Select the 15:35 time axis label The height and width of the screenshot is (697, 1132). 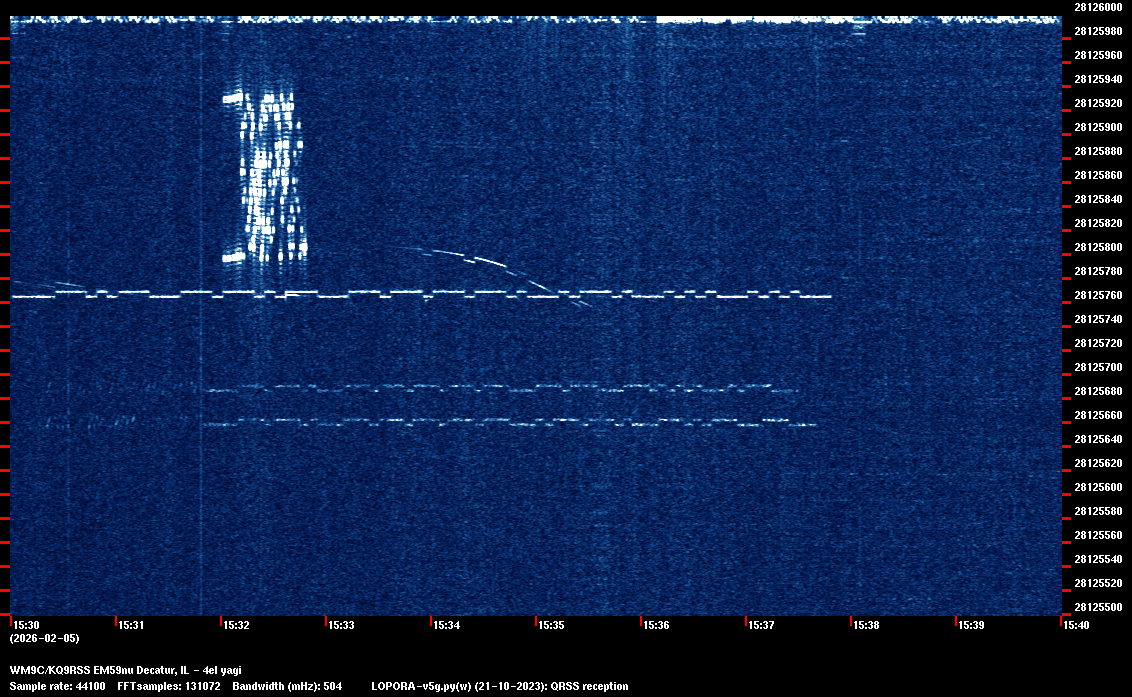click(x=553, y=625)
